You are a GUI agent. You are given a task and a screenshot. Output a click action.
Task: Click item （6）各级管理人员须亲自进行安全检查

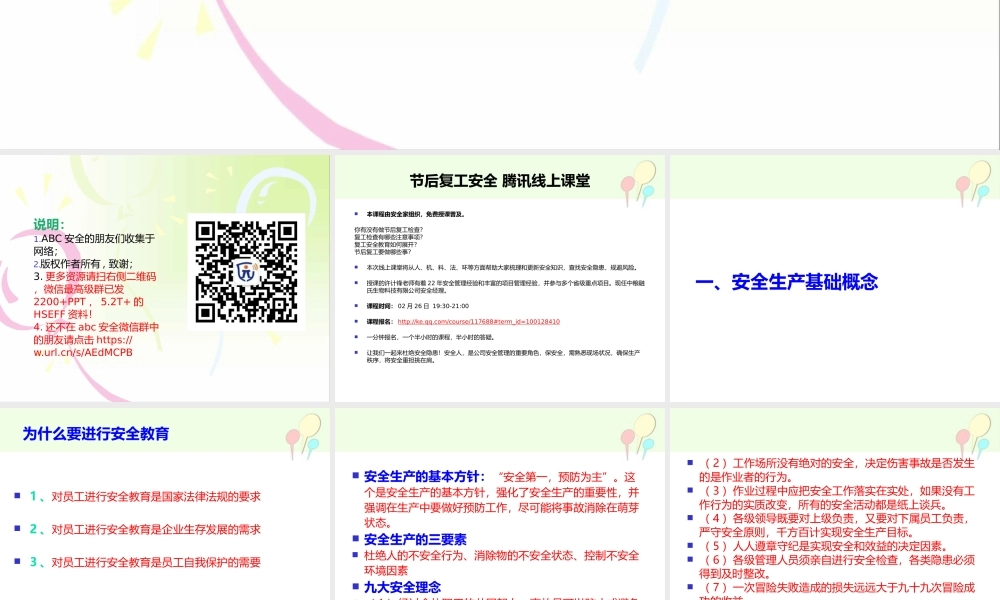837,567
